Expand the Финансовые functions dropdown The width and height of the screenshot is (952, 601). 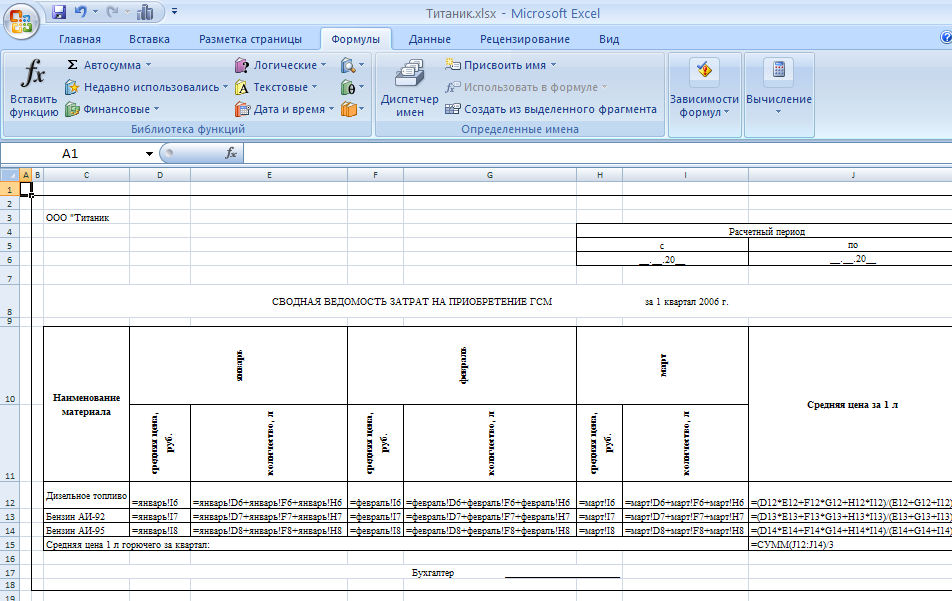(x=112, y=109)
